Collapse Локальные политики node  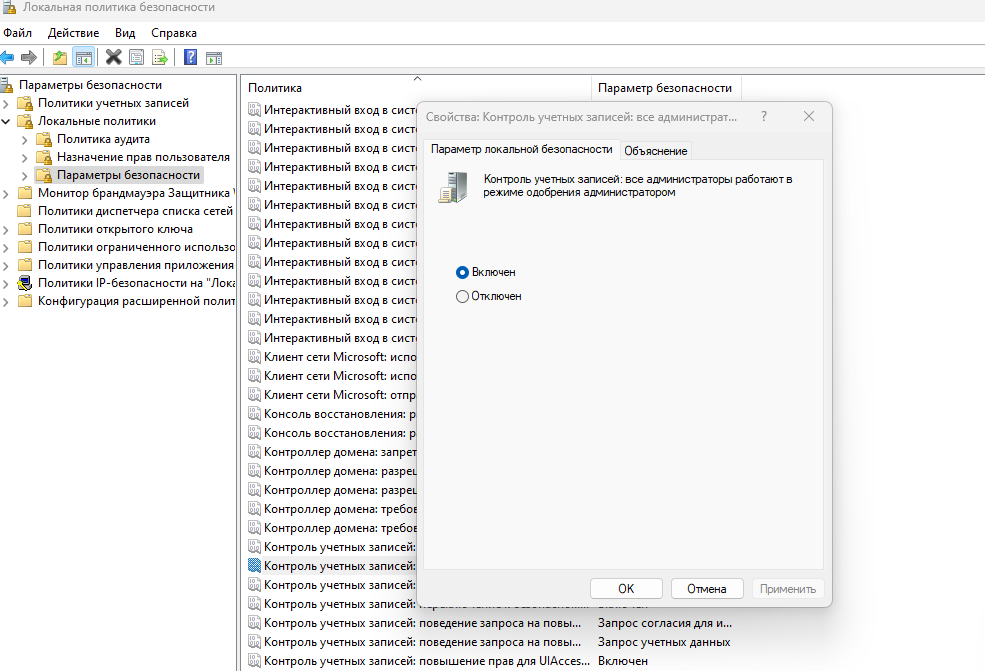click(6, 121)
